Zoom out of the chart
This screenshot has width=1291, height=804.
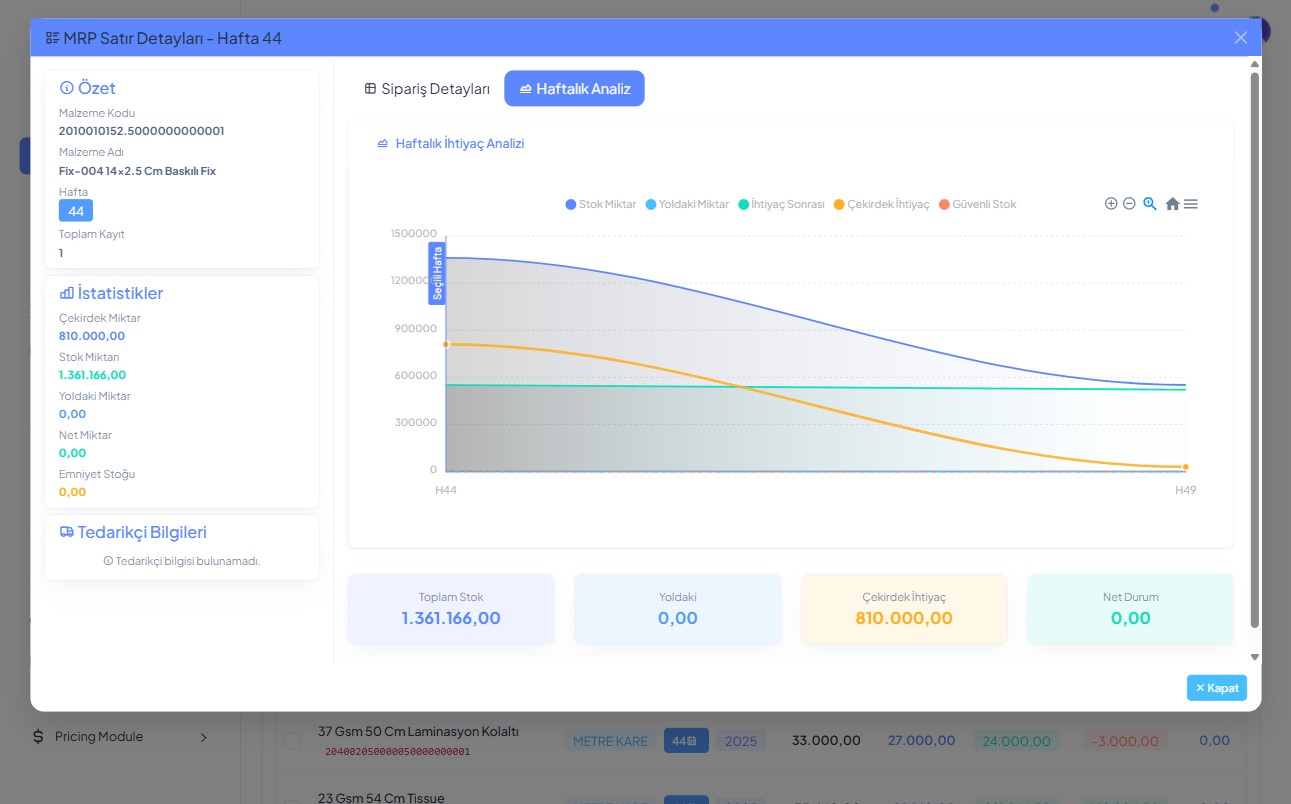(1129, 204)
